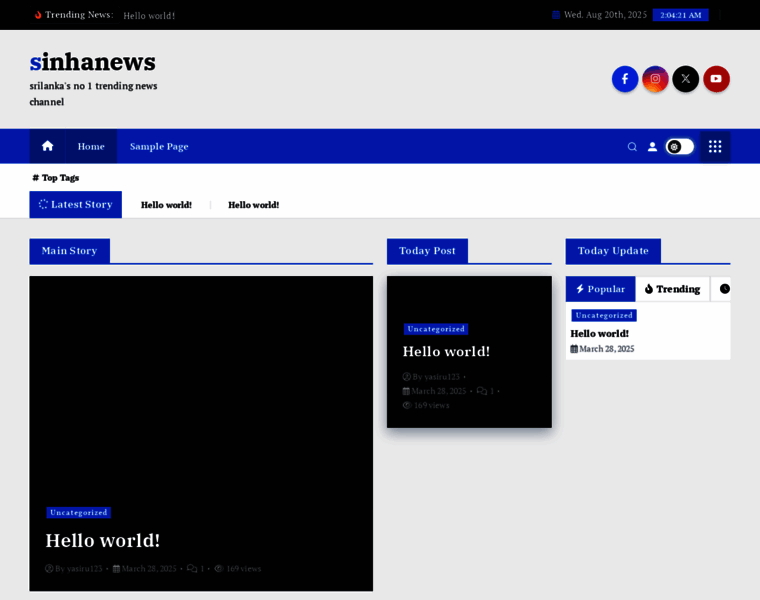Switch to the Popular tab

[600, 289]
